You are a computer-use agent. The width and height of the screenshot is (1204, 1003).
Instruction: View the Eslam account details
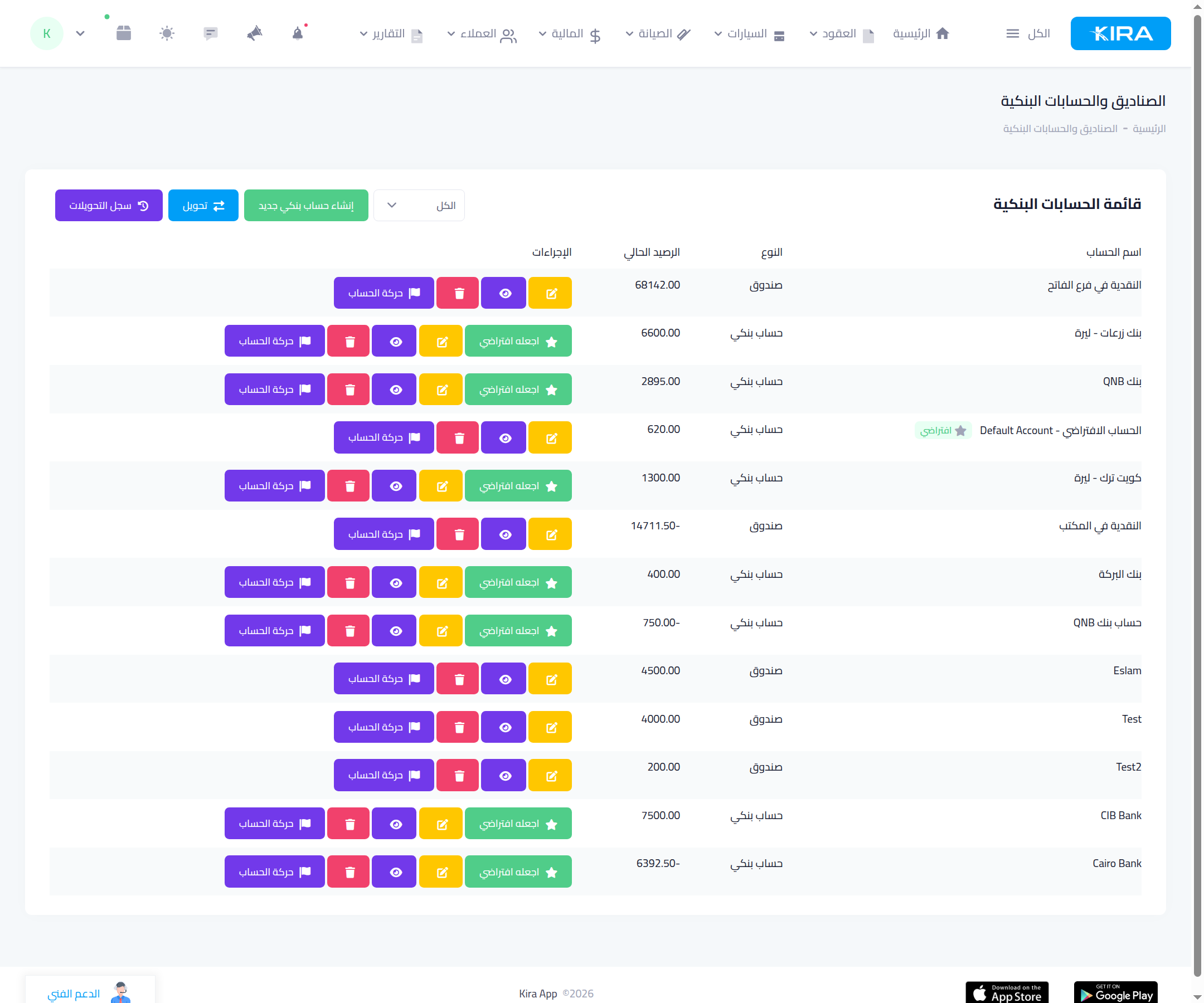503,679
